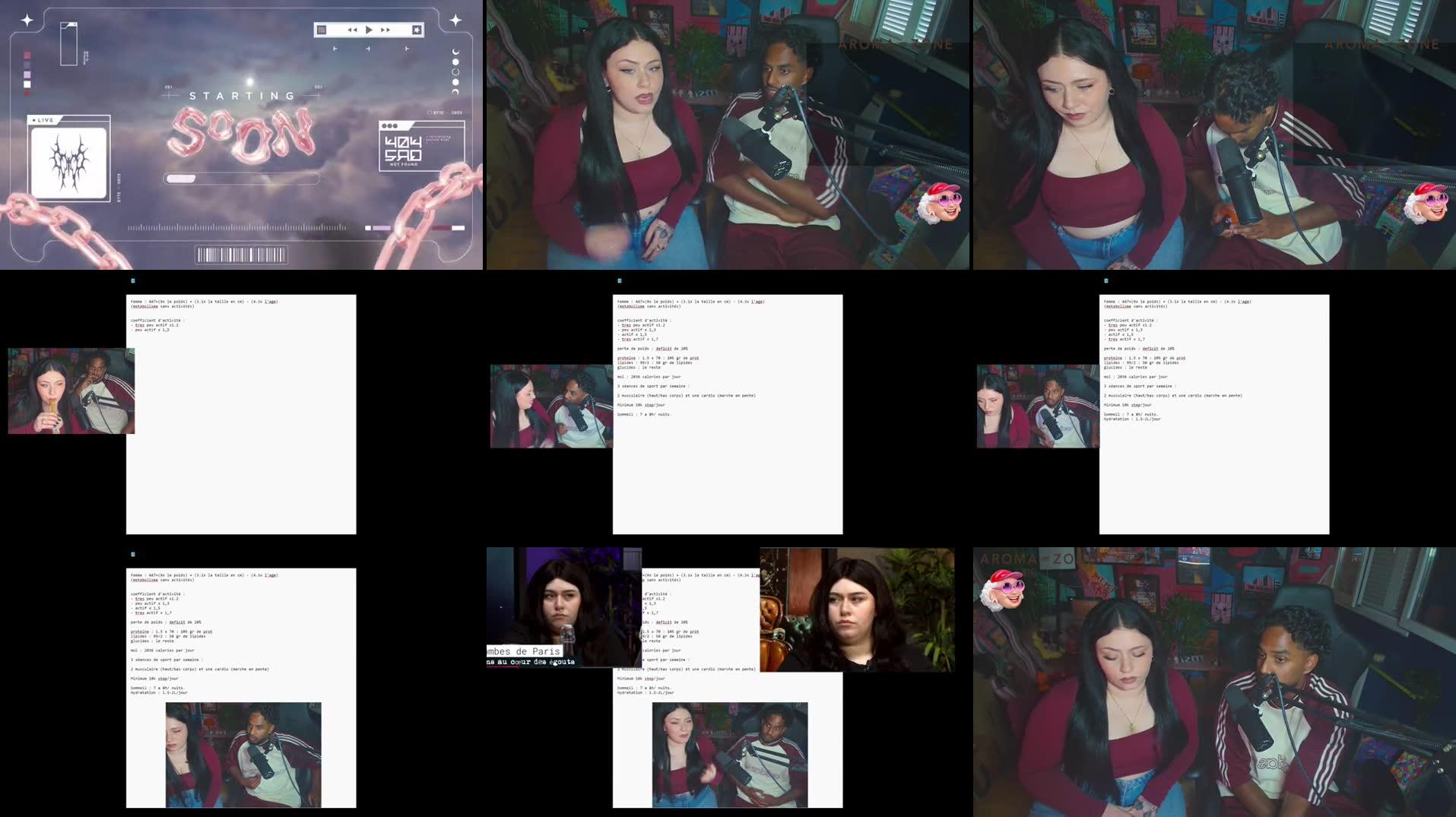Click webcam inset inside note with Paris overlays
The width and height of the screenshot is (1456, 817).
730,755
